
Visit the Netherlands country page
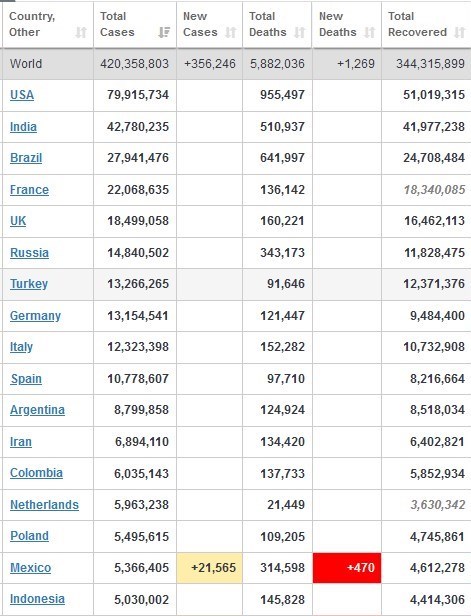(x=44, y=504)
